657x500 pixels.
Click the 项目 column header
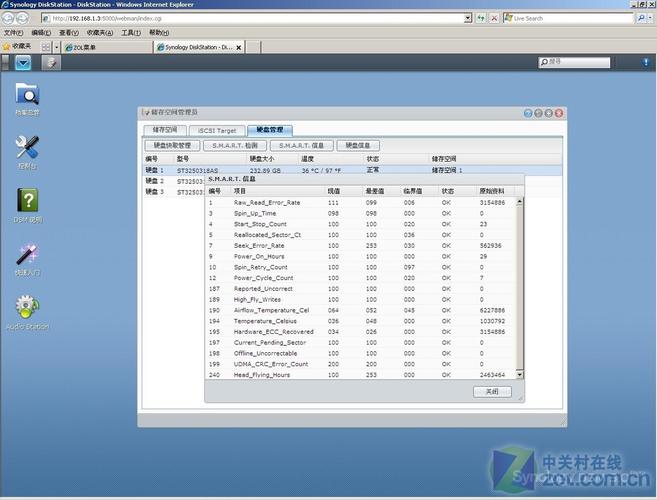tap(277, 191)
